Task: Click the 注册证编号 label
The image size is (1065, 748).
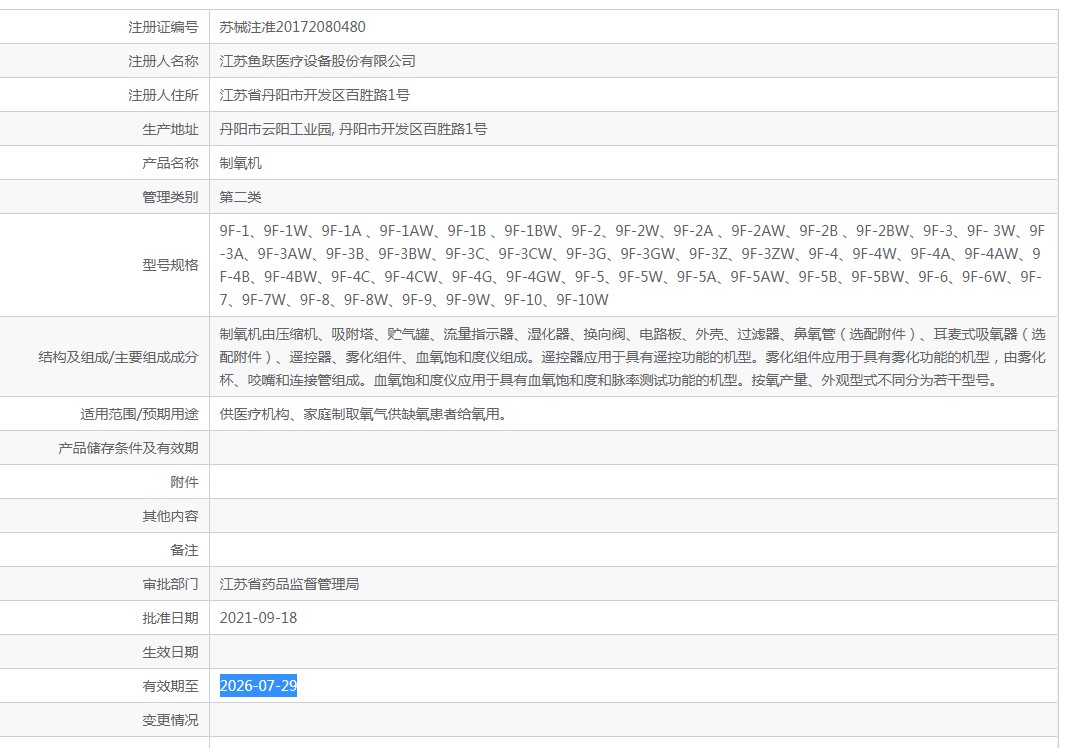Action: coord(163,27)
